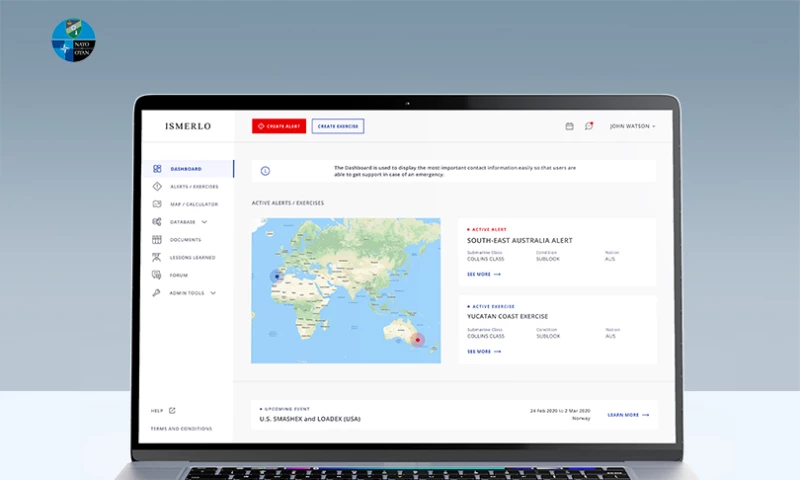Select Dashboard in the sidebar
This screenshot has width=800, height=480.
coord(188,169)
